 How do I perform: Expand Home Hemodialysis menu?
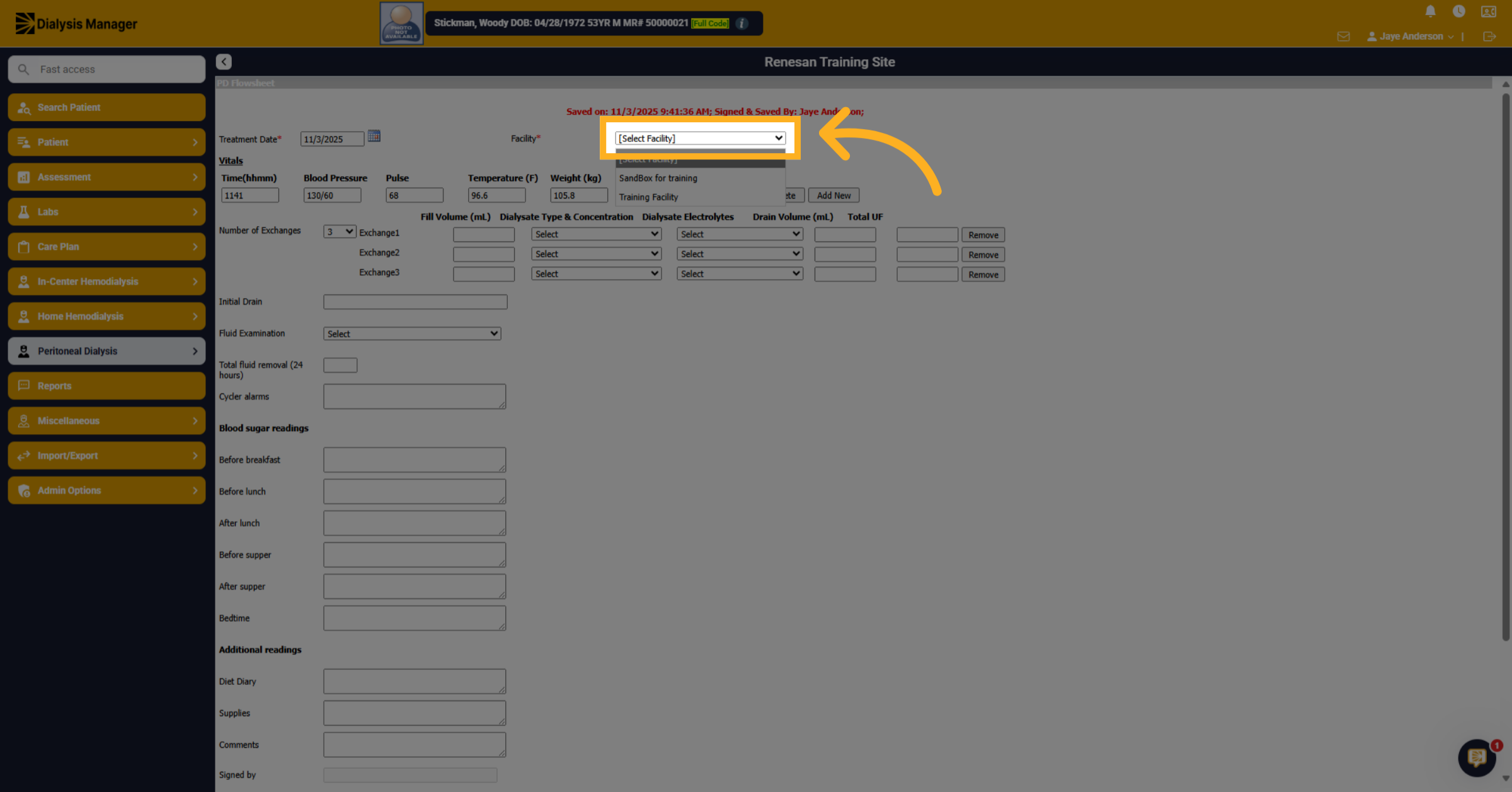[x=106, y=316]
